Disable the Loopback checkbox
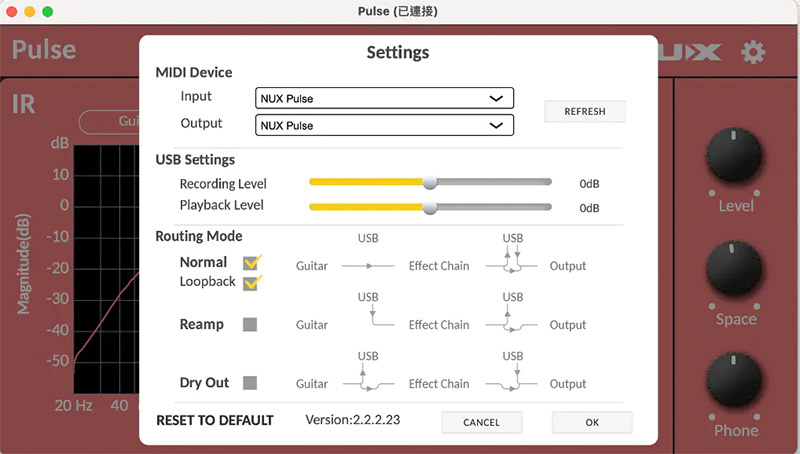Image resolution: width=800 pixels, height=454 pixels. (x=252, y=282)
